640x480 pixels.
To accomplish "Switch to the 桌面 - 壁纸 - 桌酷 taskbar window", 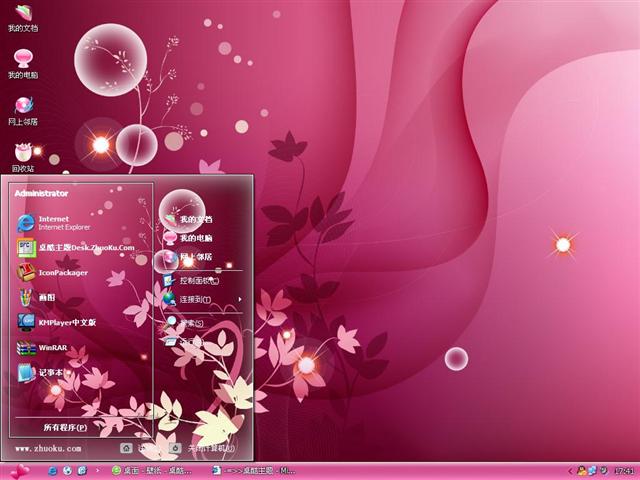I will [x=152, y=471].
